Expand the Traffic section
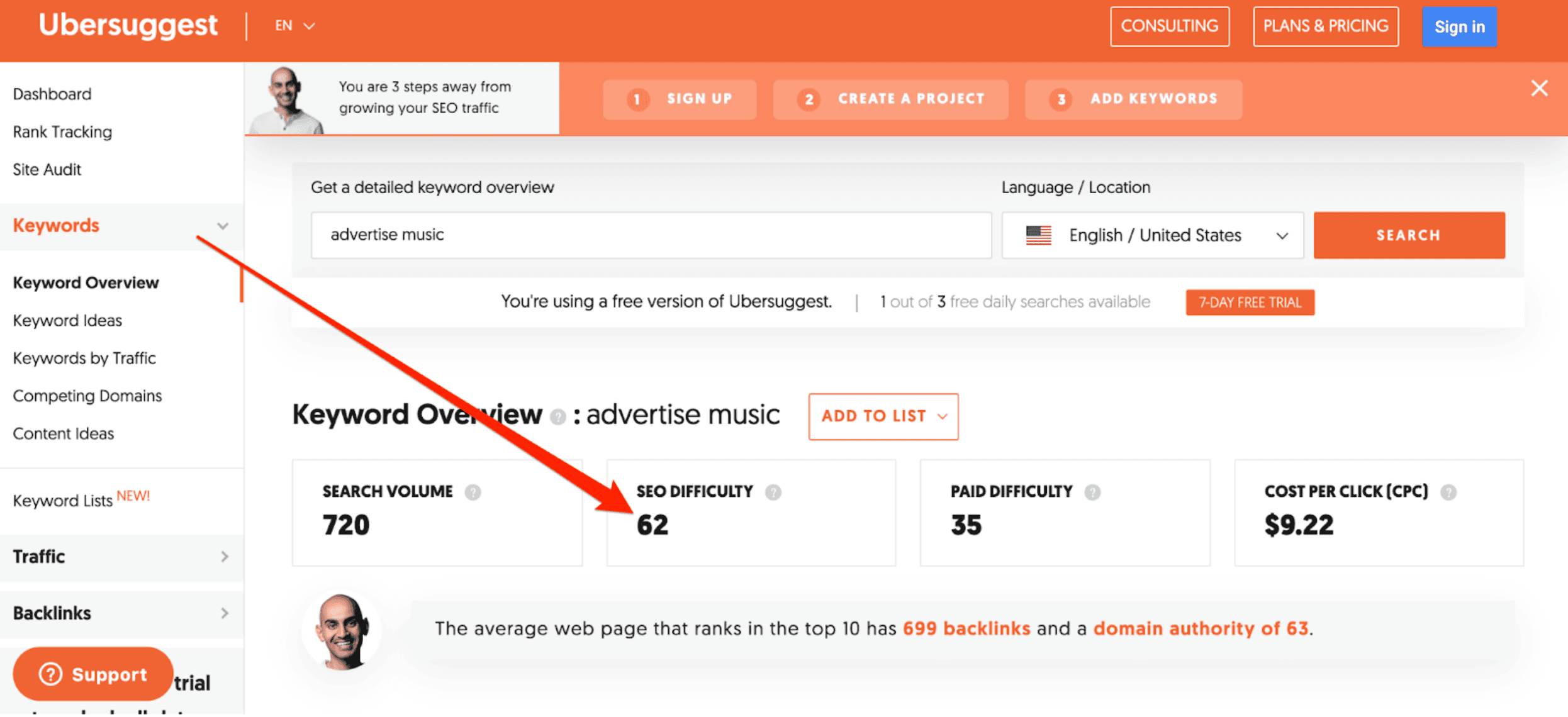 (121, 557)
